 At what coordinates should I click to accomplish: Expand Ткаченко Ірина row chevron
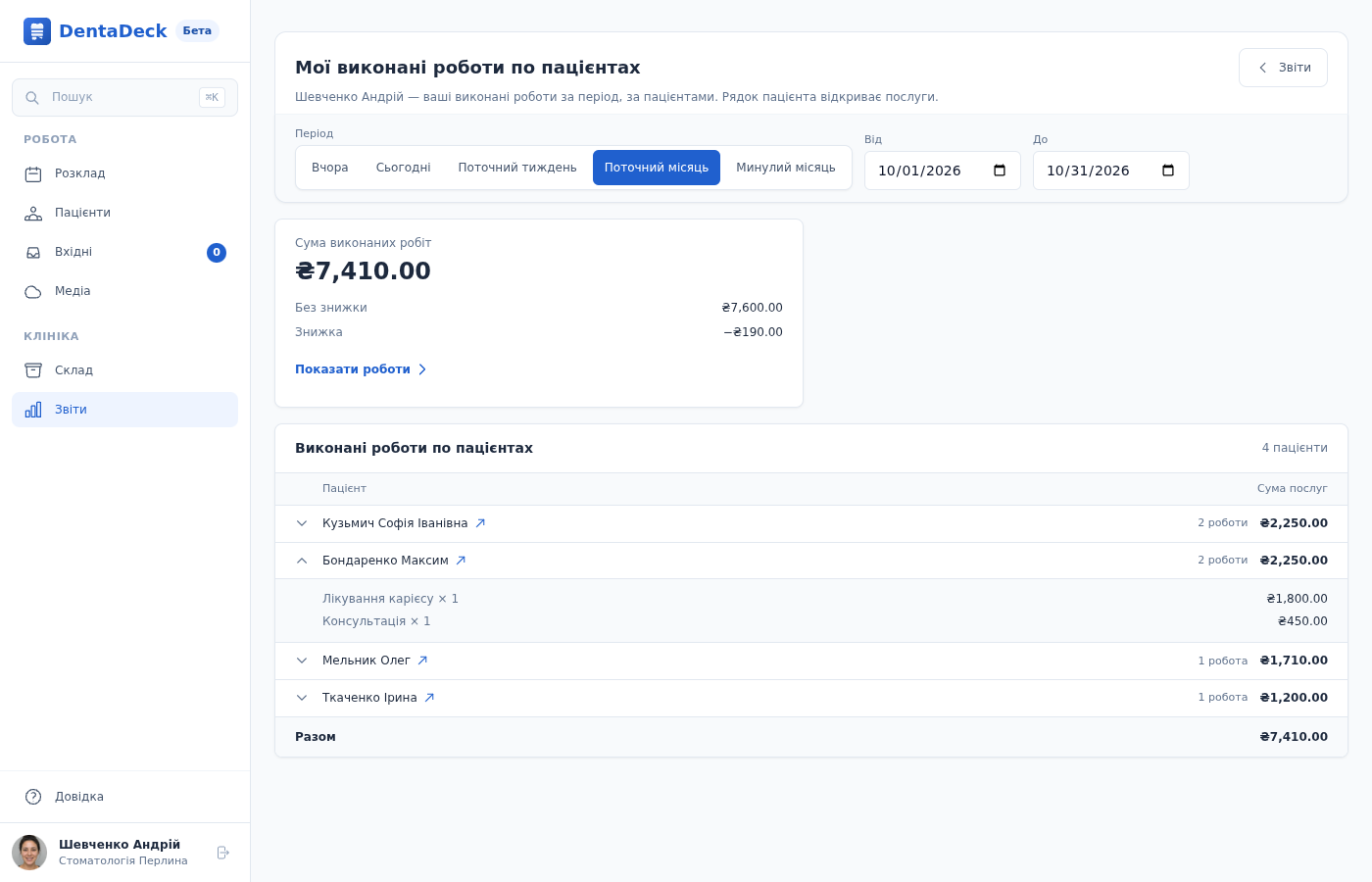coord(302,698)
